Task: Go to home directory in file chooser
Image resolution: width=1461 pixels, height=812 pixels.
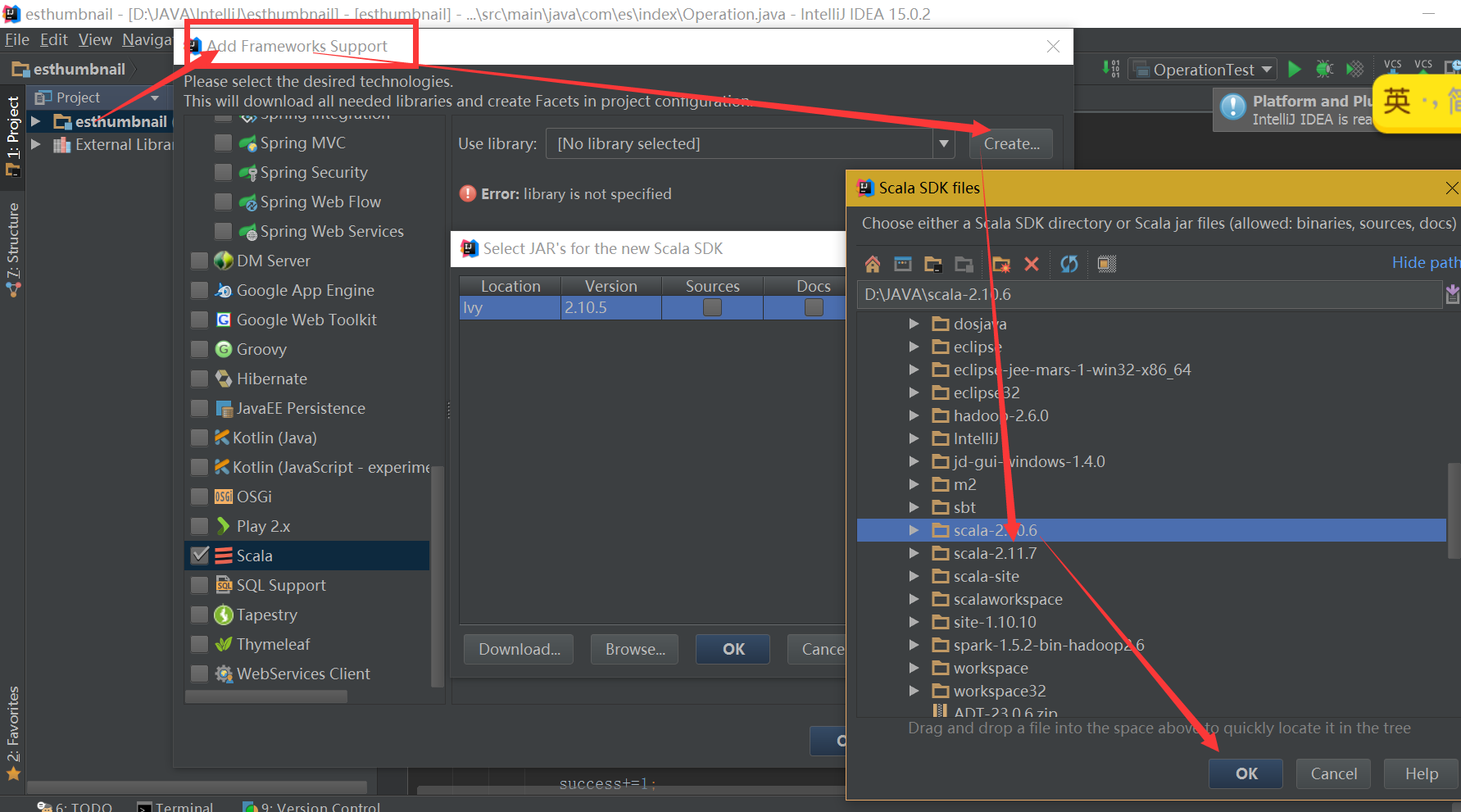Action: (872, 264)
